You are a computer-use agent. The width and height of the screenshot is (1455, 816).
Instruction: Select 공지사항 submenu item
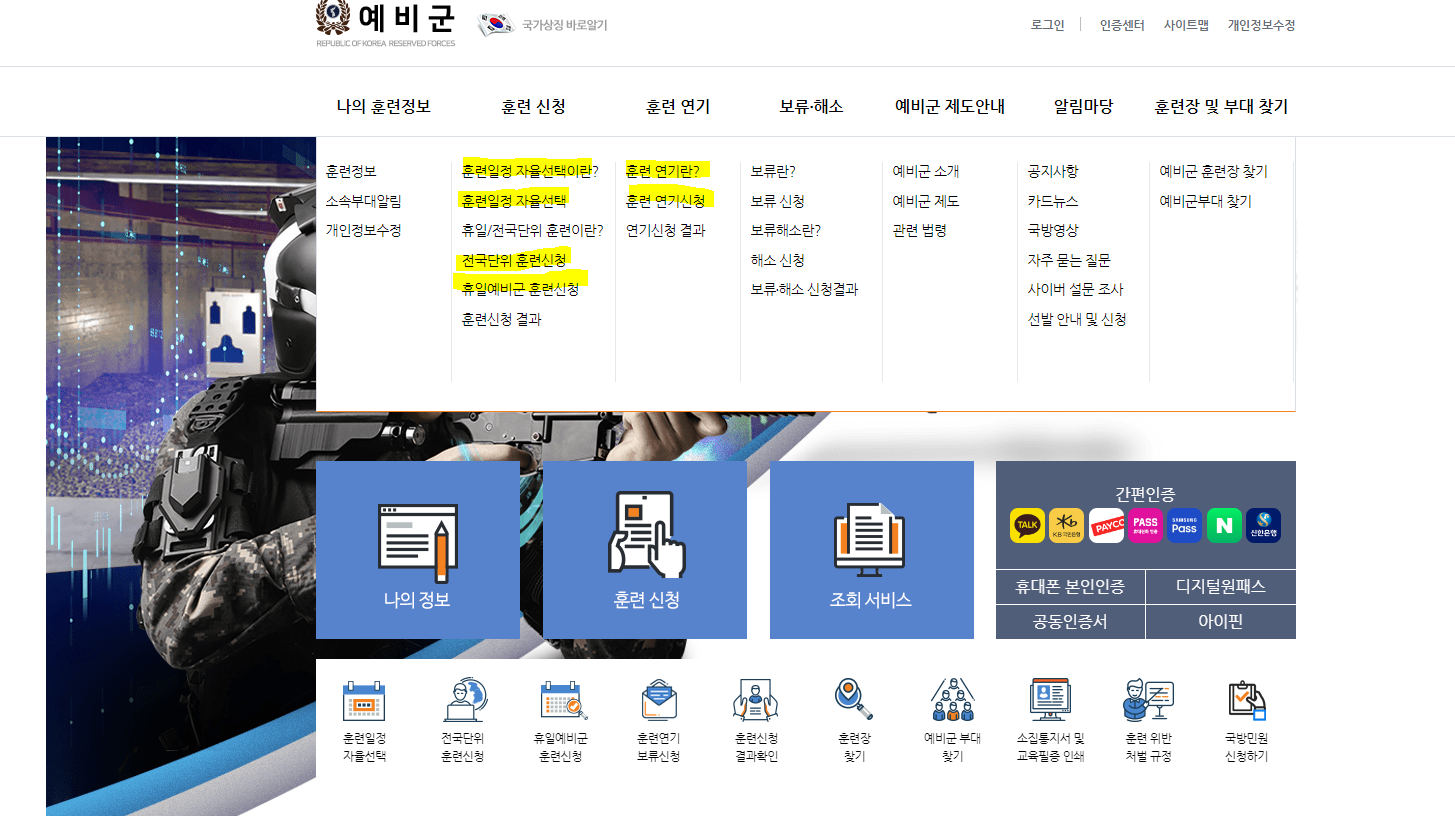tap(1053, 171)
